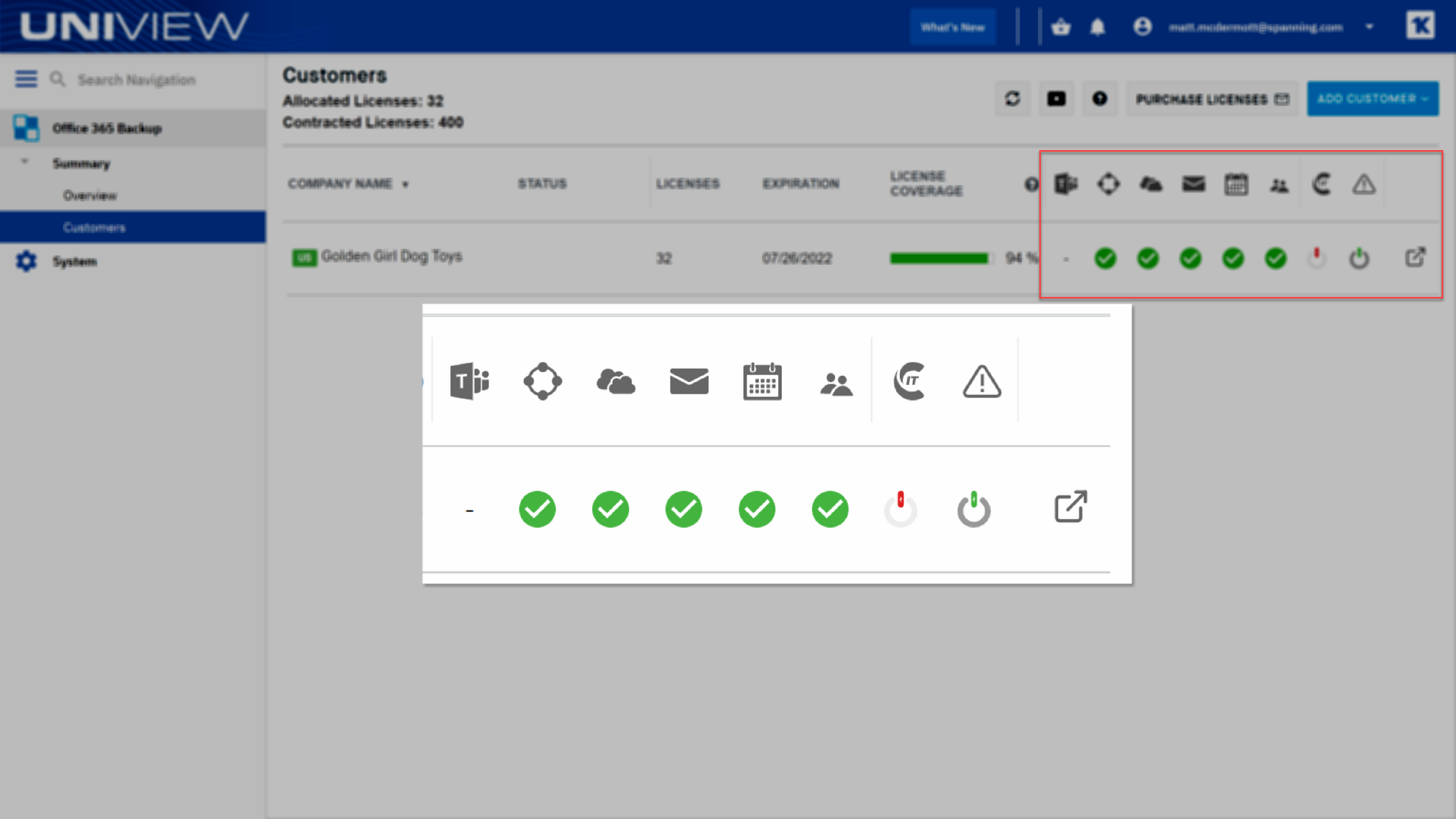Click the Kaseya K logo icon
Viewport: 1456px width, 819px height.
tap(1420, 26)
